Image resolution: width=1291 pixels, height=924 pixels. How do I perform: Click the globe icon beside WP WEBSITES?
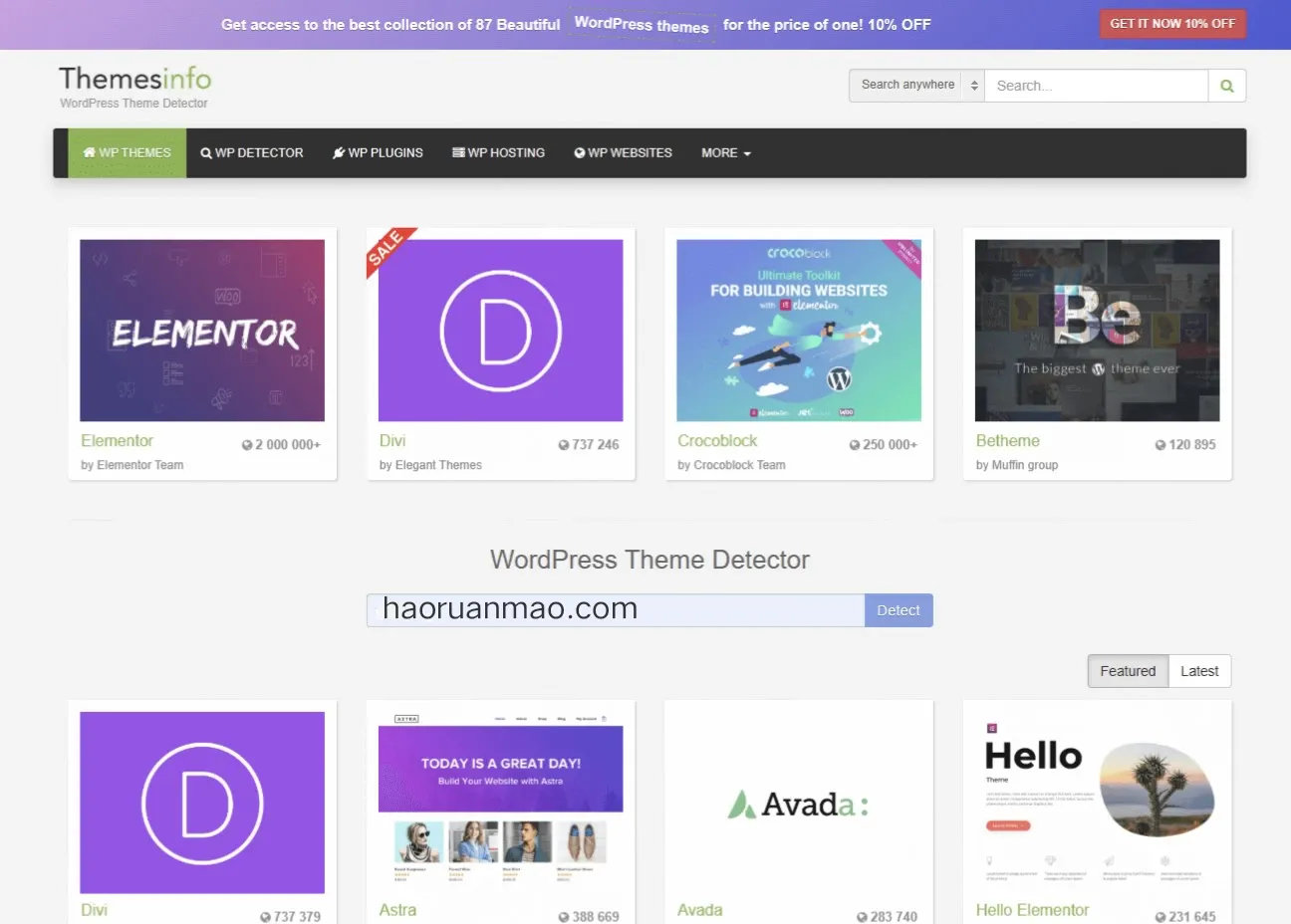coord(580,153)
